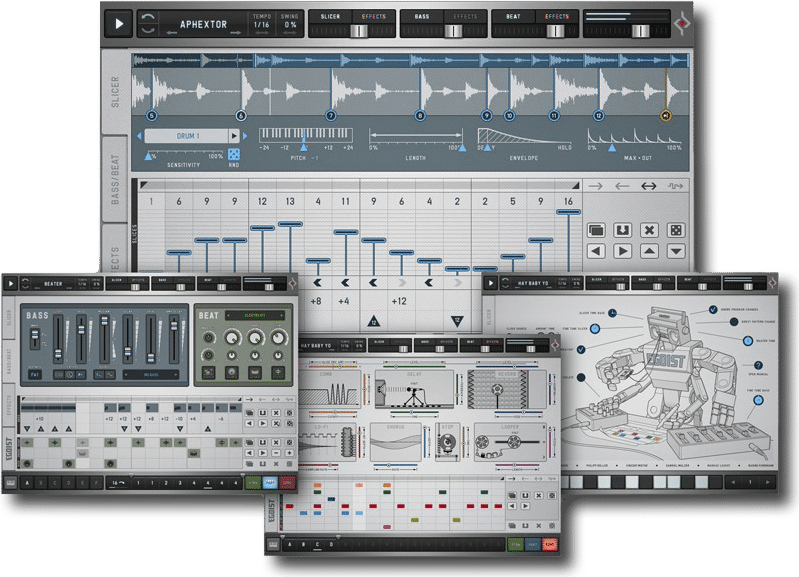Shift slicer pattern right
The image size is (799, 577).
click(622, 251)
